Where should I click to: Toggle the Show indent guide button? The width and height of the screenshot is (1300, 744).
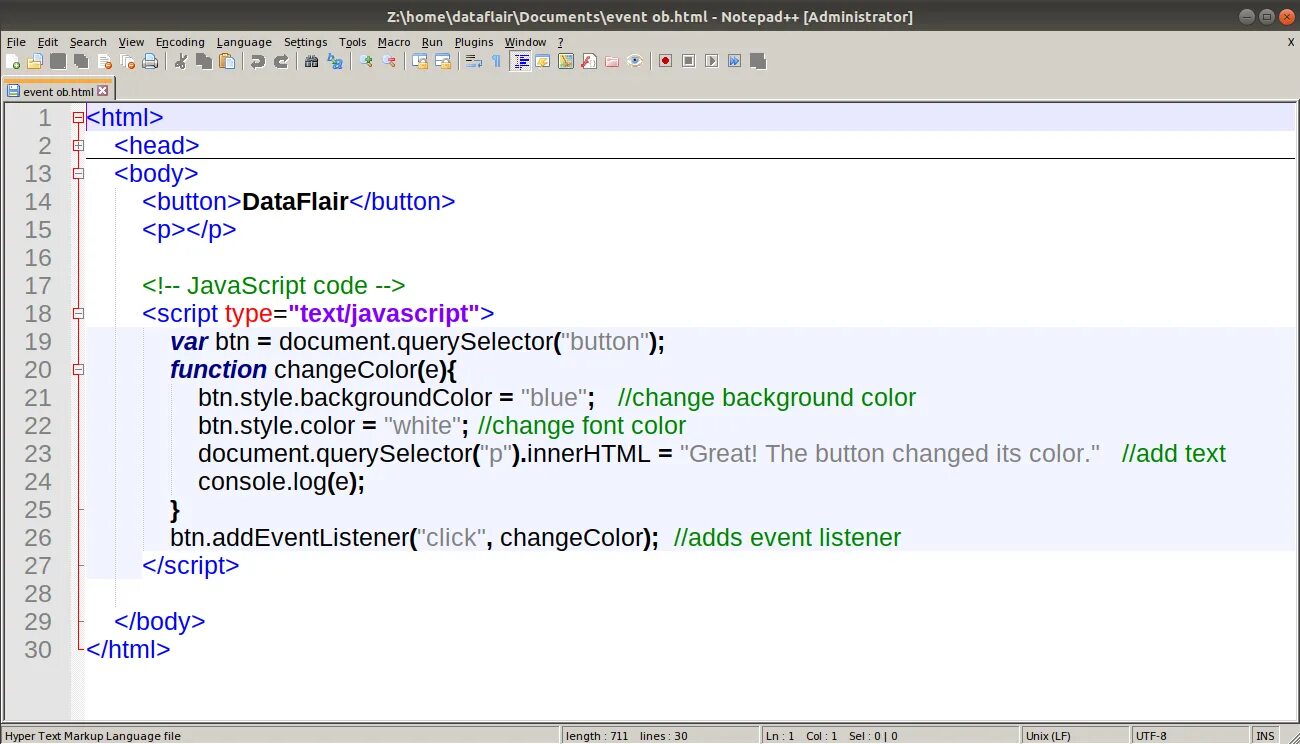(x=520, y=61)
